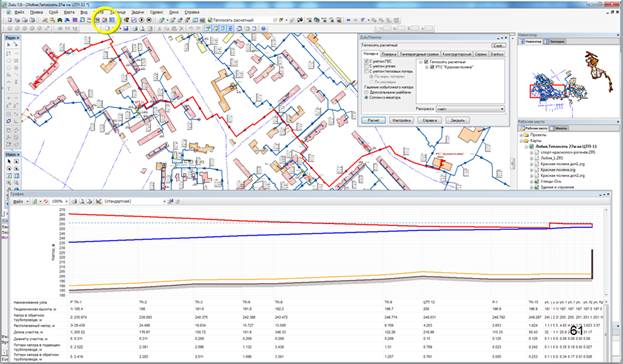
Task: Open the Слой menu
Action: click(53, 12)
